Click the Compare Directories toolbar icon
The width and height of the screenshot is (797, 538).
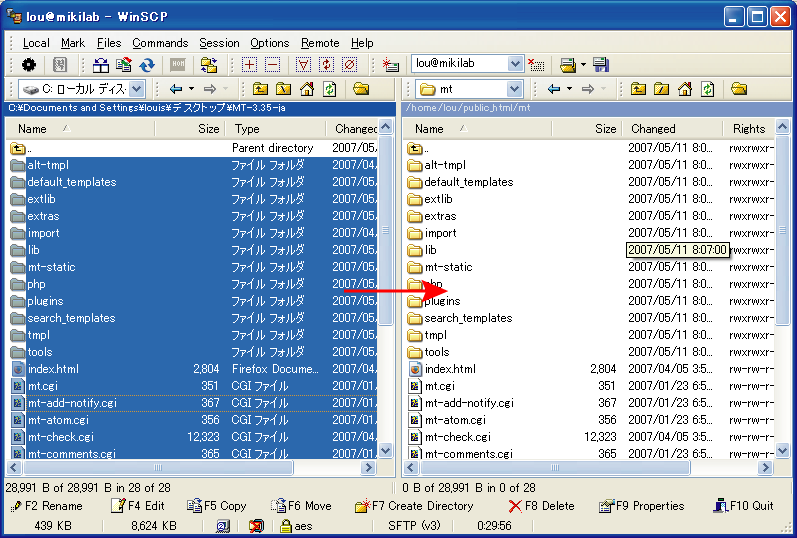click(x=101, y=65)
